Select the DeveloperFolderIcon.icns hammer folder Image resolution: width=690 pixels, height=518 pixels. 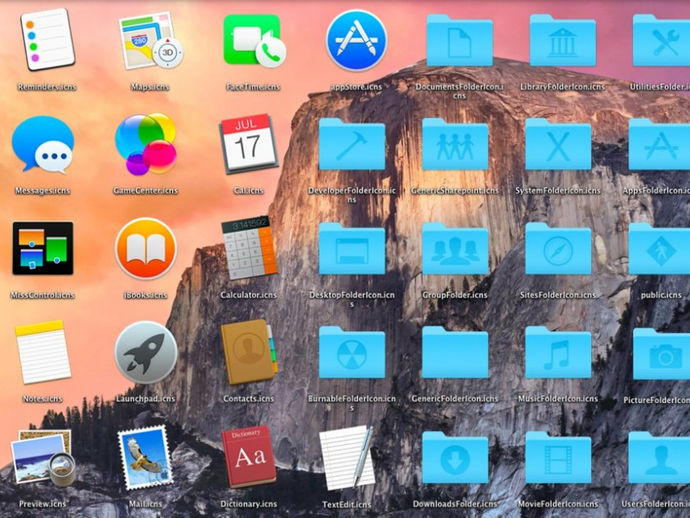tap(352, 144)
